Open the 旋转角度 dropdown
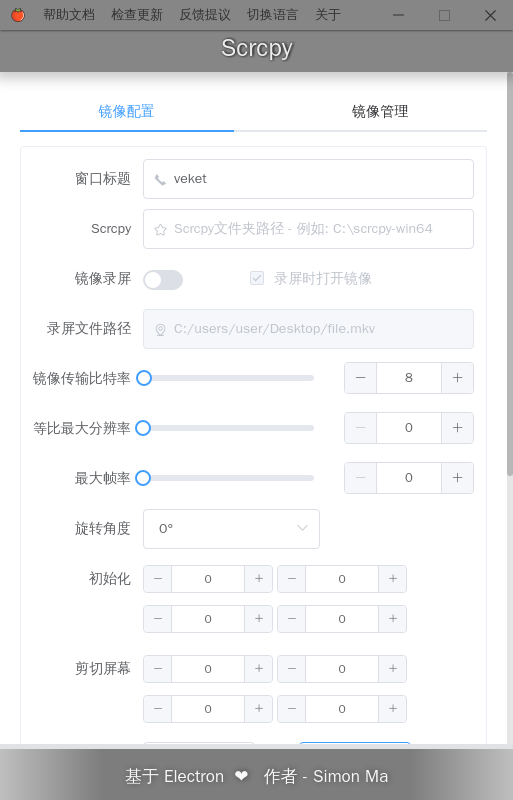The height and width of the screenshot is (800, 513). click(x=231, y=529)
